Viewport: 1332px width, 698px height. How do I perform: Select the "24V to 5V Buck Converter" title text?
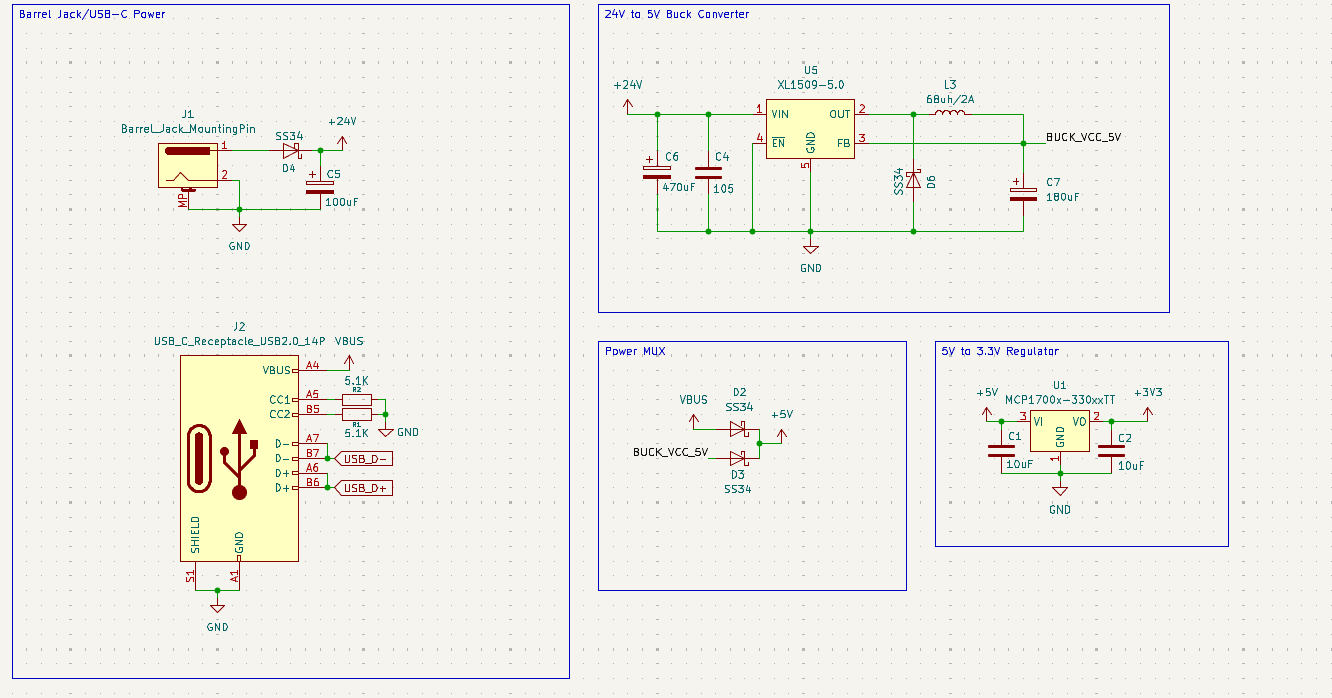pos(676,14)
